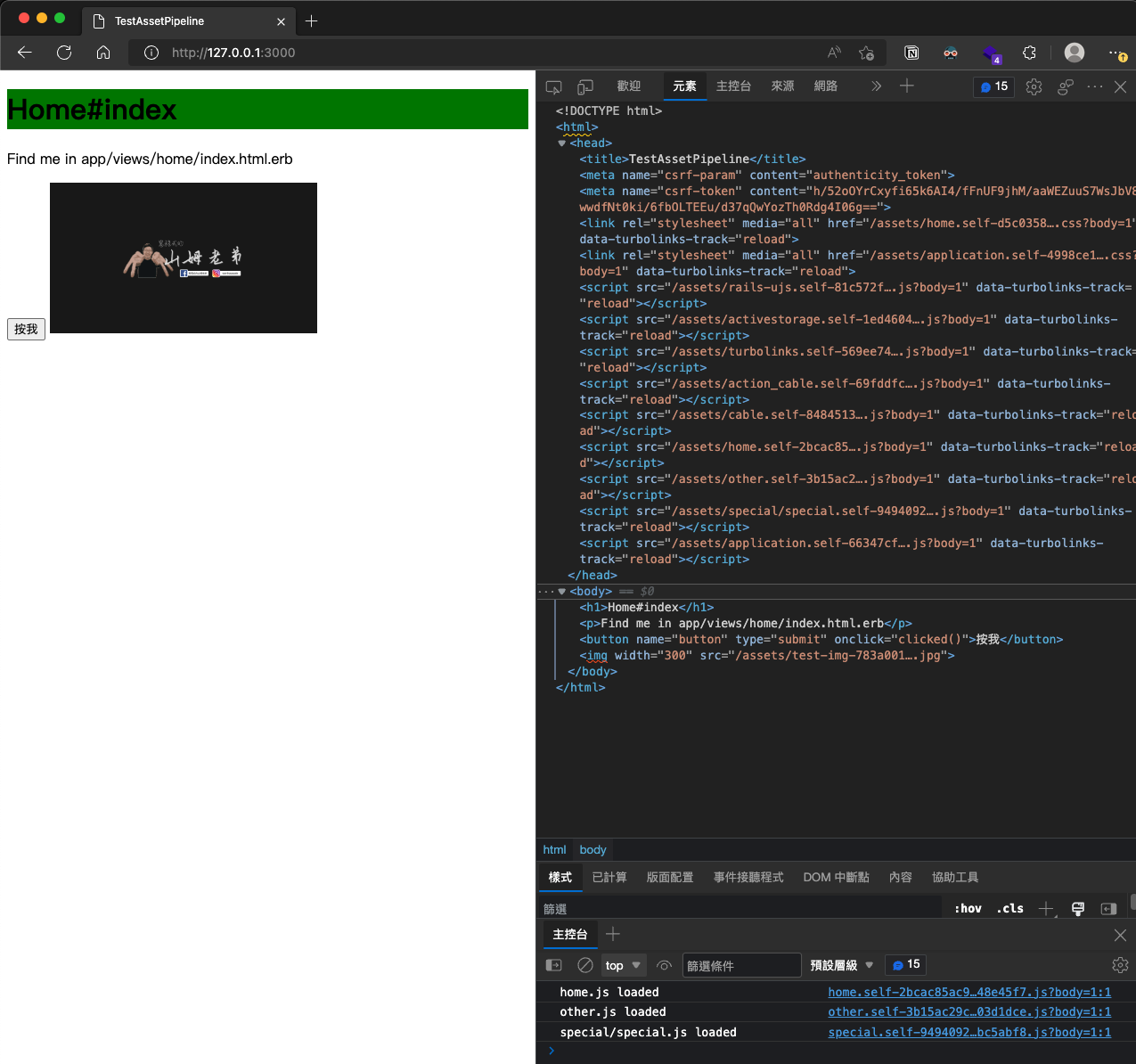Screen dimensions: 1136x1064
Task: Toggle the .cls class editor
Action: pos(1009,908)
